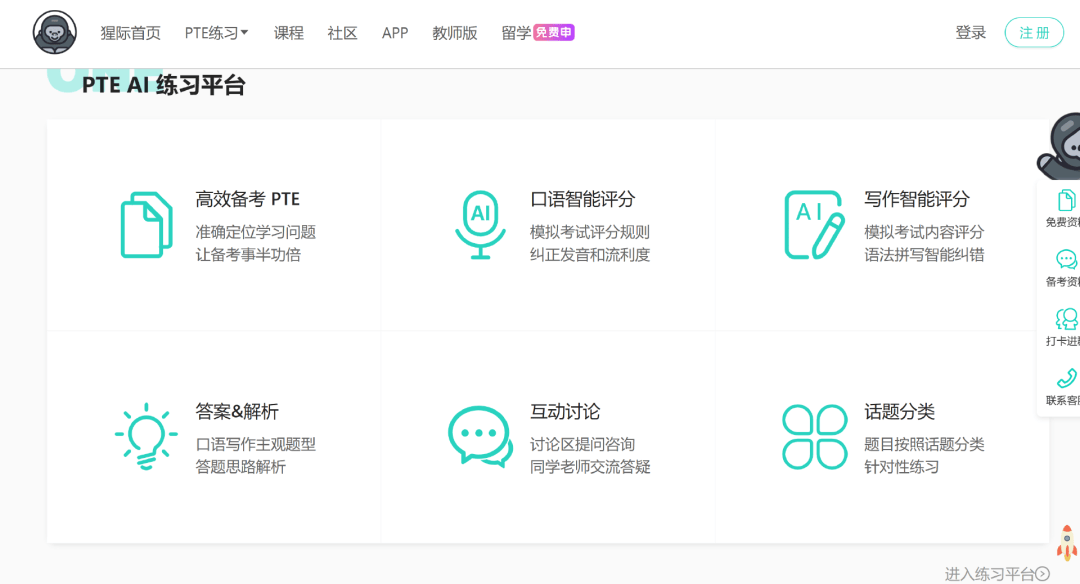The image size is (1080, 584).
Task: Select 写作智能评分 heading
Action: click(917, 199)
